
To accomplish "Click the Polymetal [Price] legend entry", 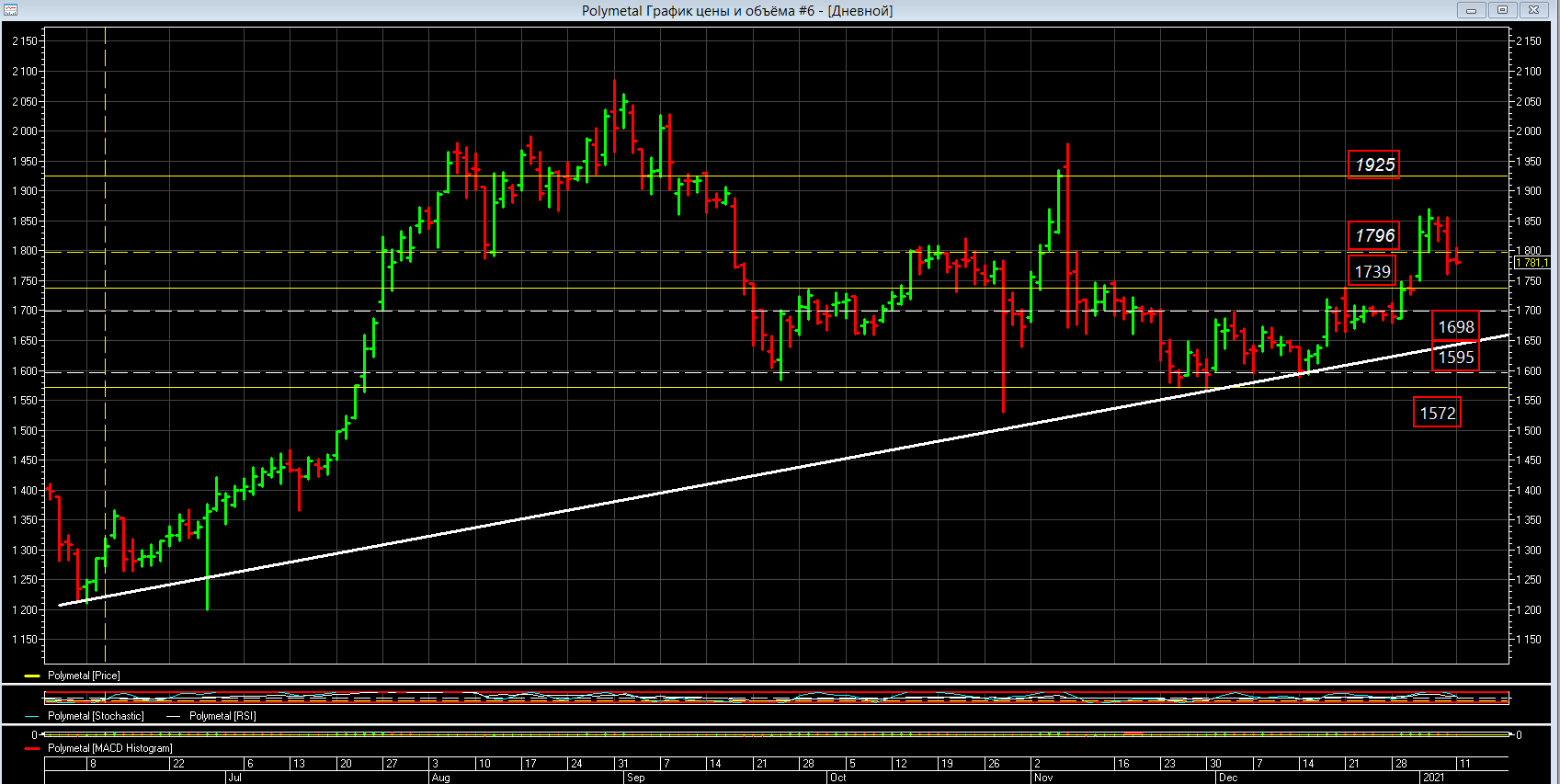I will [x=84, y=676].
